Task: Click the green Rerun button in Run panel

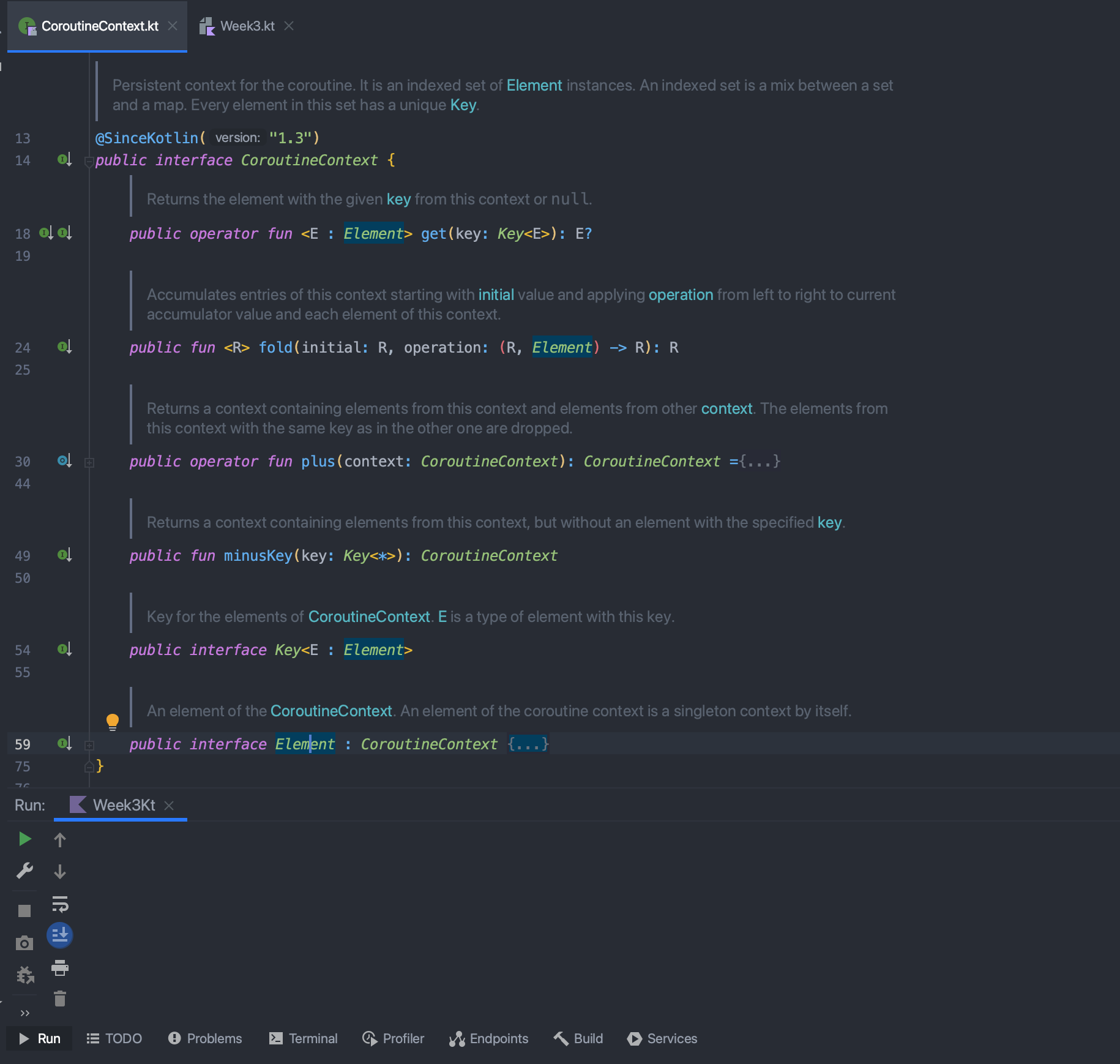Action: 24,839
